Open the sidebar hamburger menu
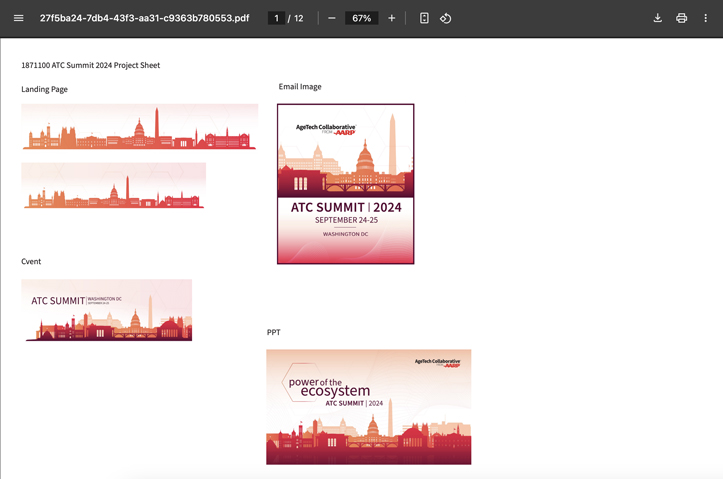Image resolution: width=723 pixels, height=479 pixels. point(18,18)
